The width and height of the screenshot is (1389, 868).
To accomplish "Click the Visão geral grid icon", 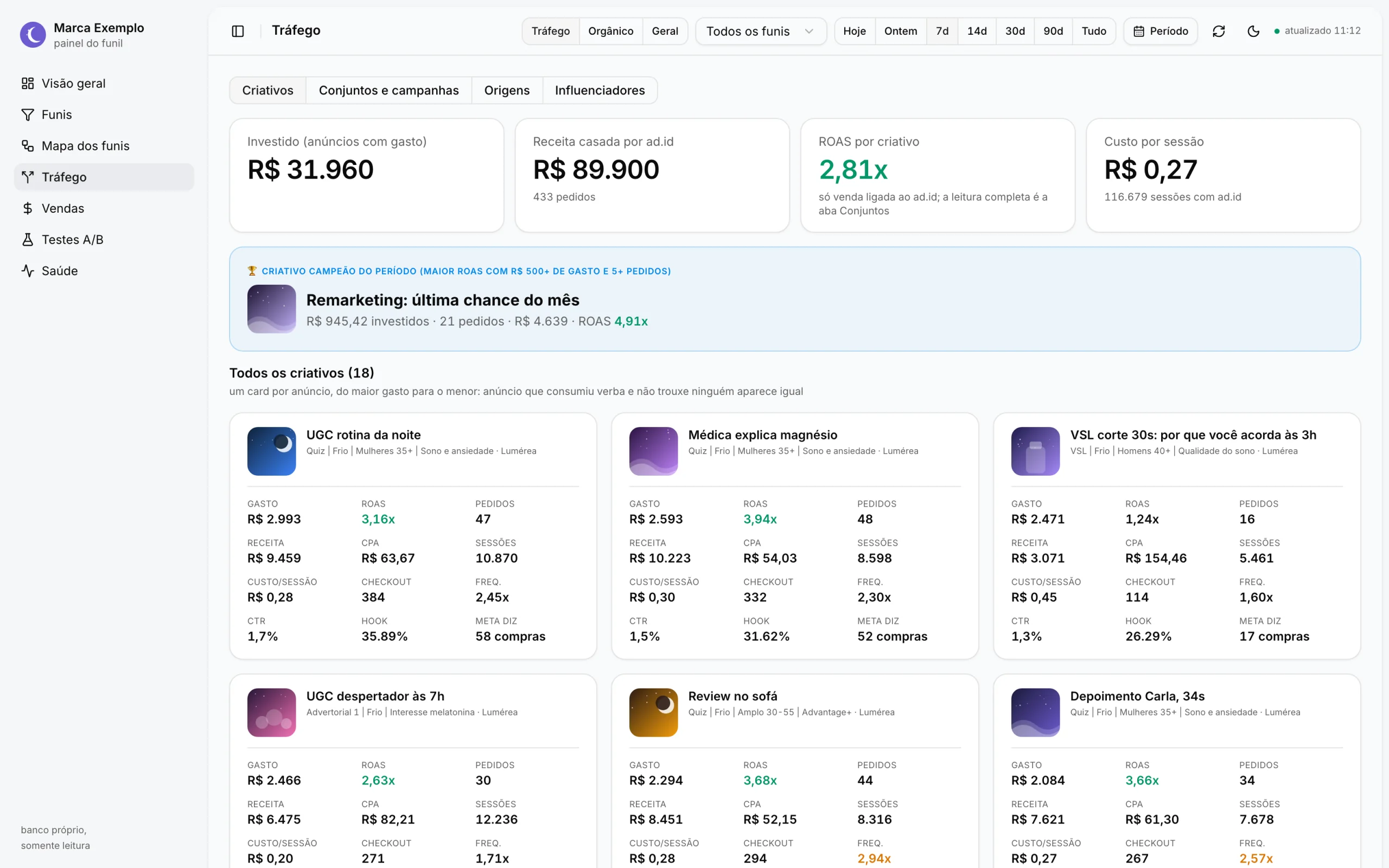I will [28, 83].
